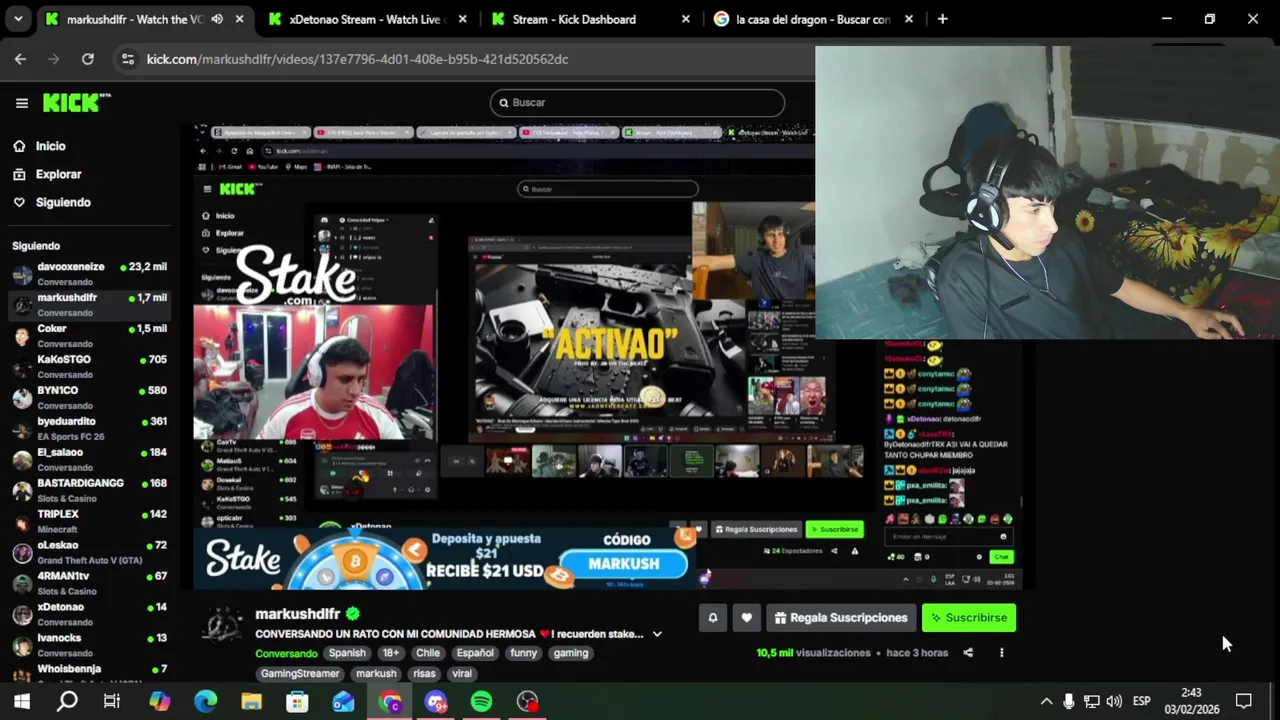Viewport: 1280px width, 720px height.
Task: Open Coker channel in following list
Action: coord(89,336)
